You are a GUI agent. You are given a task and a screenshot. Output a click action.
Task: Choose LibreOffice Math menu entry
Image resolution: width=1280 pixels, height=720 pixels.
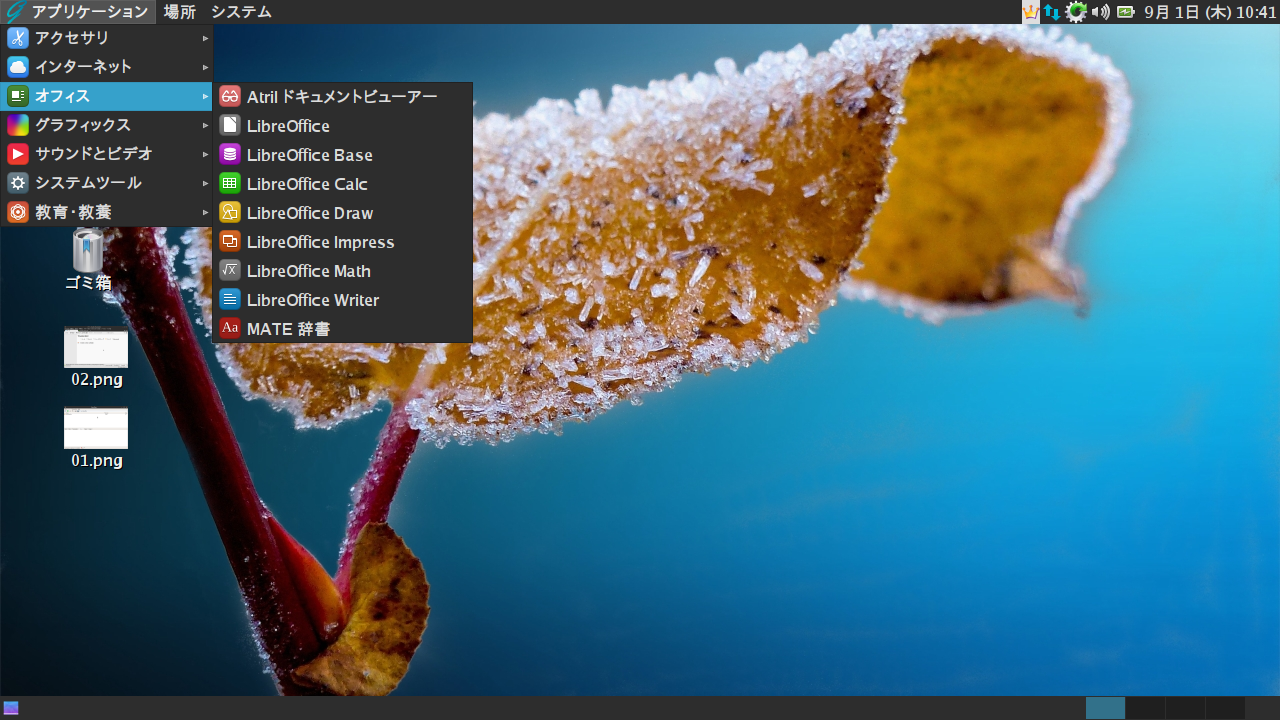(x=342, y=271)
